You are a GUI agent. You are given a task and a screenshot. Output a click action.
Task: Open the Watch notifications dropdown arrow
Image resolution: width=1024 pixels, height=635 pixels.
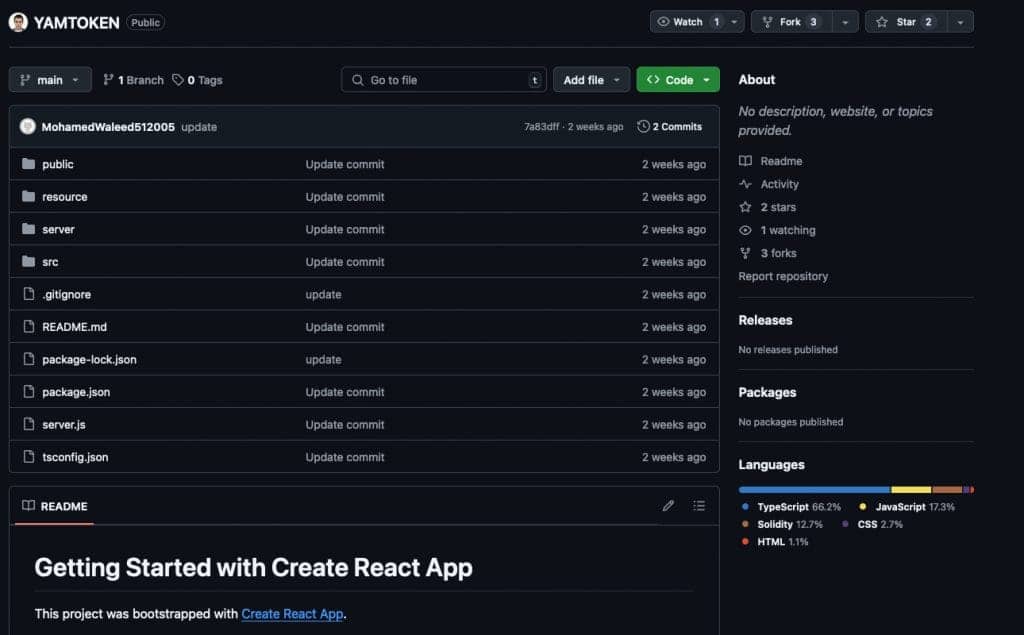(735, 22)
